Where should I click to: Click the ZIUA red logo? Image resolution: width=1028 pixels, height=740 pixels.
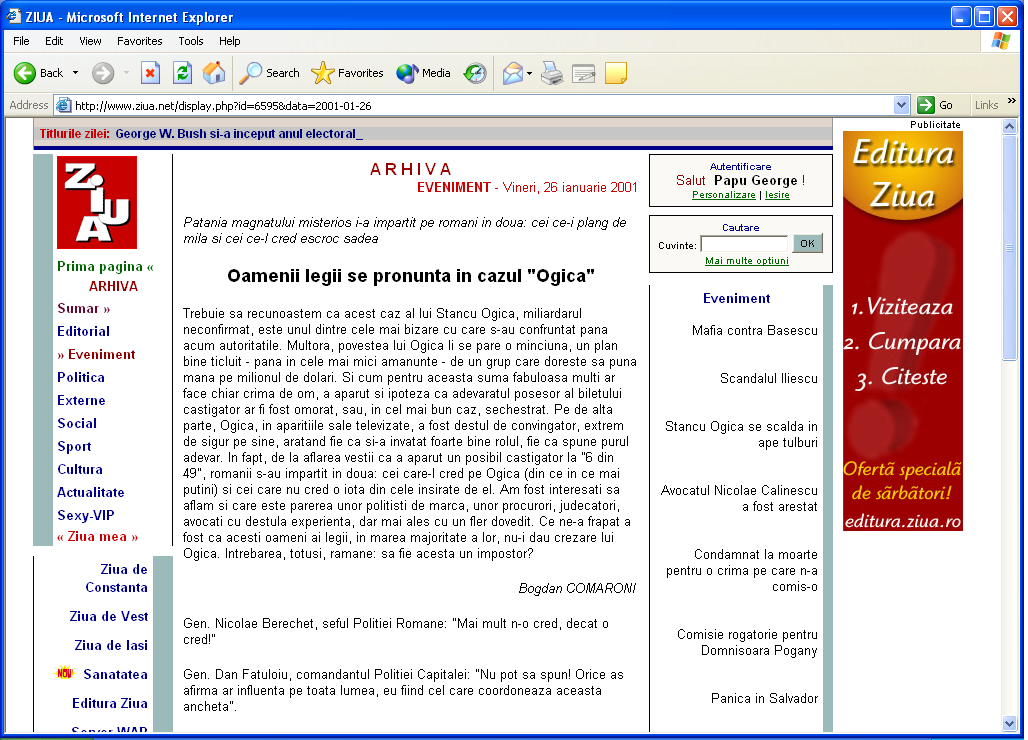pos(97,202)
